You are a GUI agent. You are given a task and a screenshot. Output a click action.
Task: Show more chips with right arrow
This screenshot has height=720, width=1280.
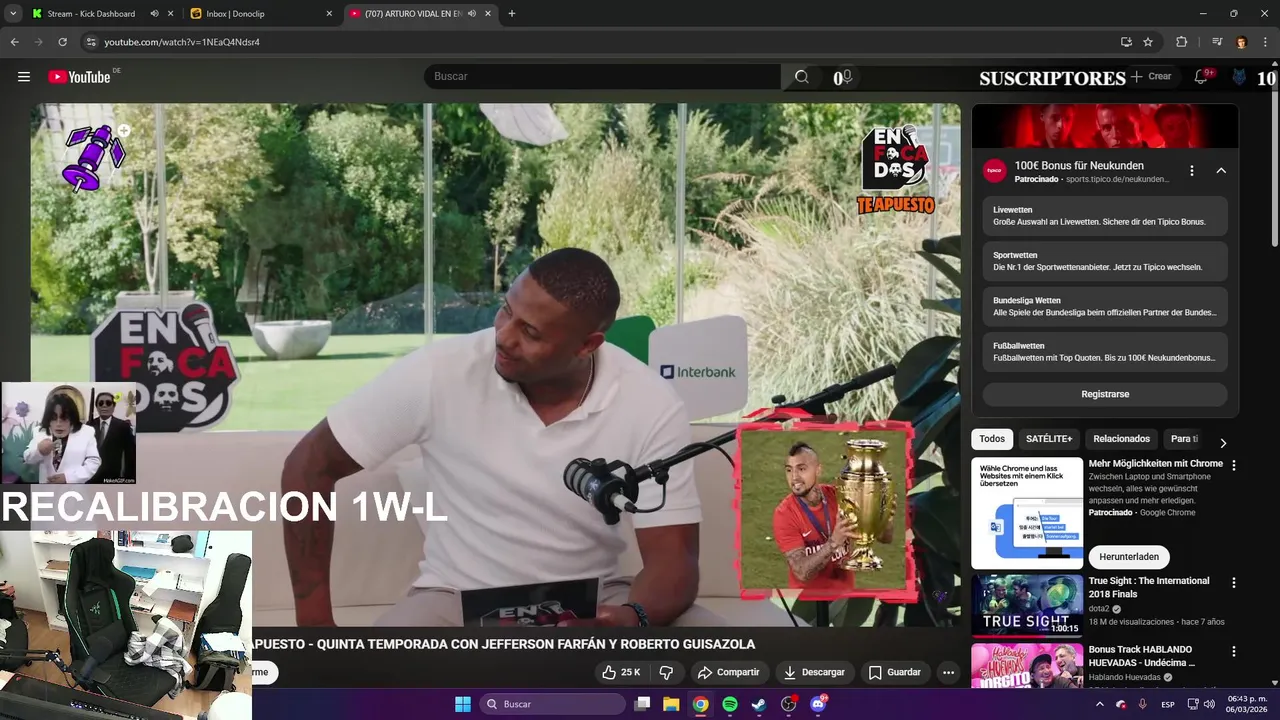[x=1222, y=443]
